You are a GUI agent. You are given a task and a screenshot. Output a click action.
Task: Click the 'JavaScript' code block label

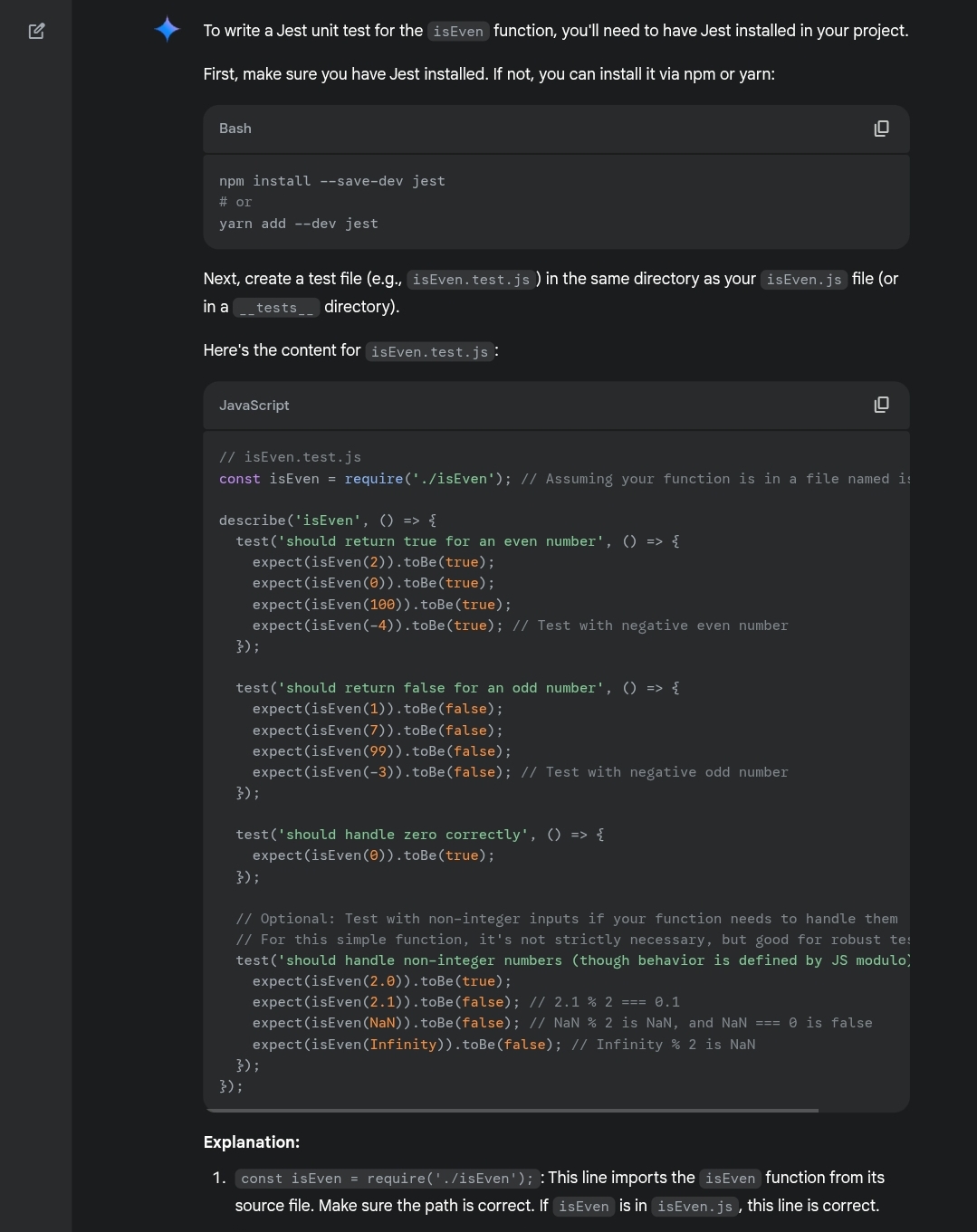coord(254,406)
